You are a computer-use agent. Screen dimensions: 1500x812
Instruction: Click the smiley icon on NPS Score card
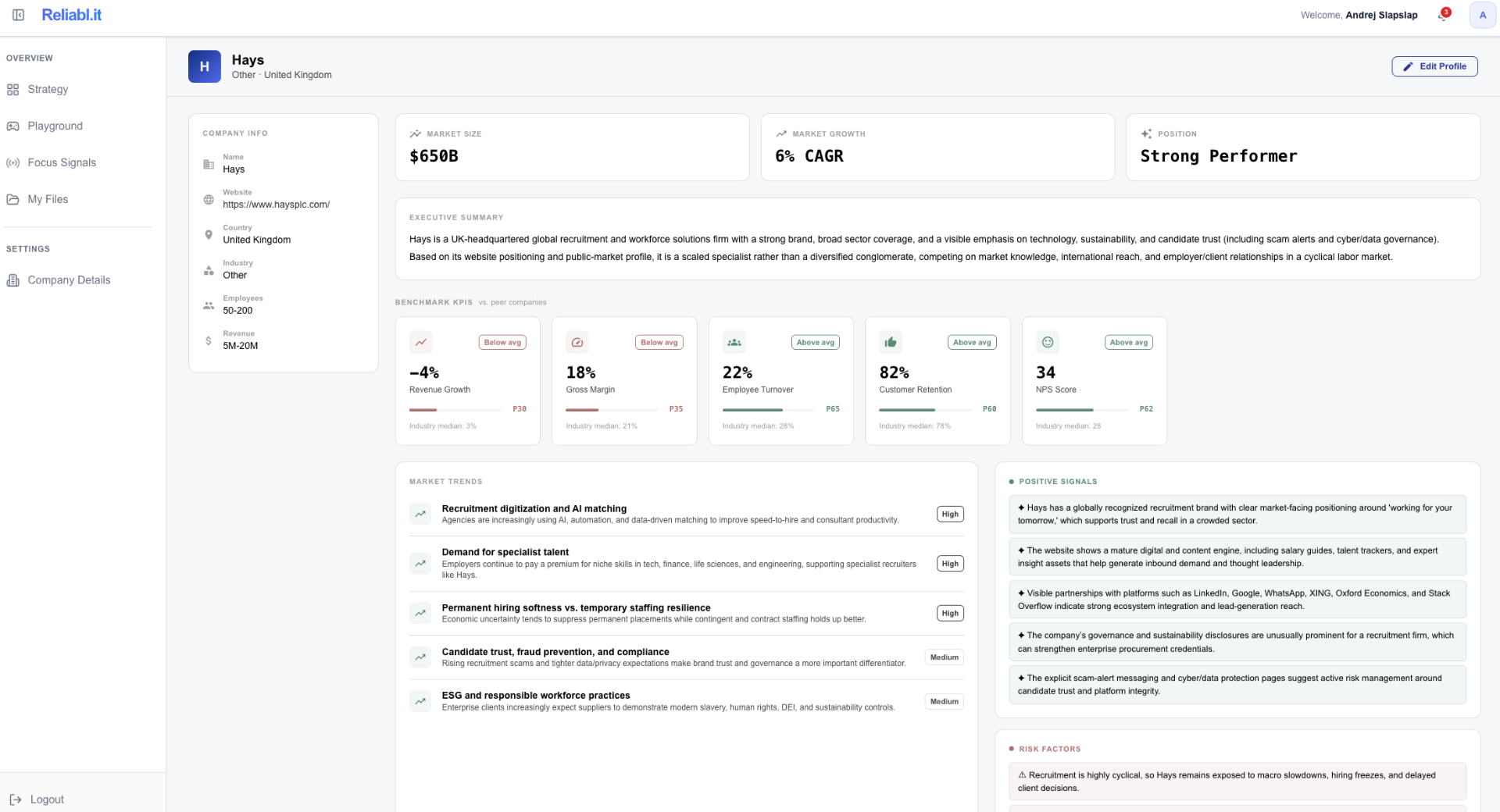1047,342
